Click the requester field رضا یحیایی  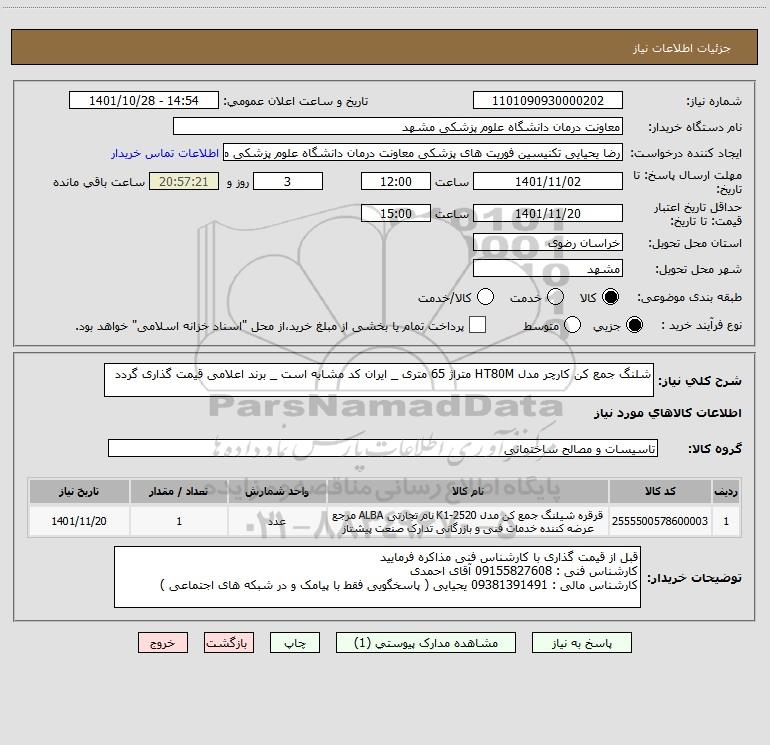(423, 153)
